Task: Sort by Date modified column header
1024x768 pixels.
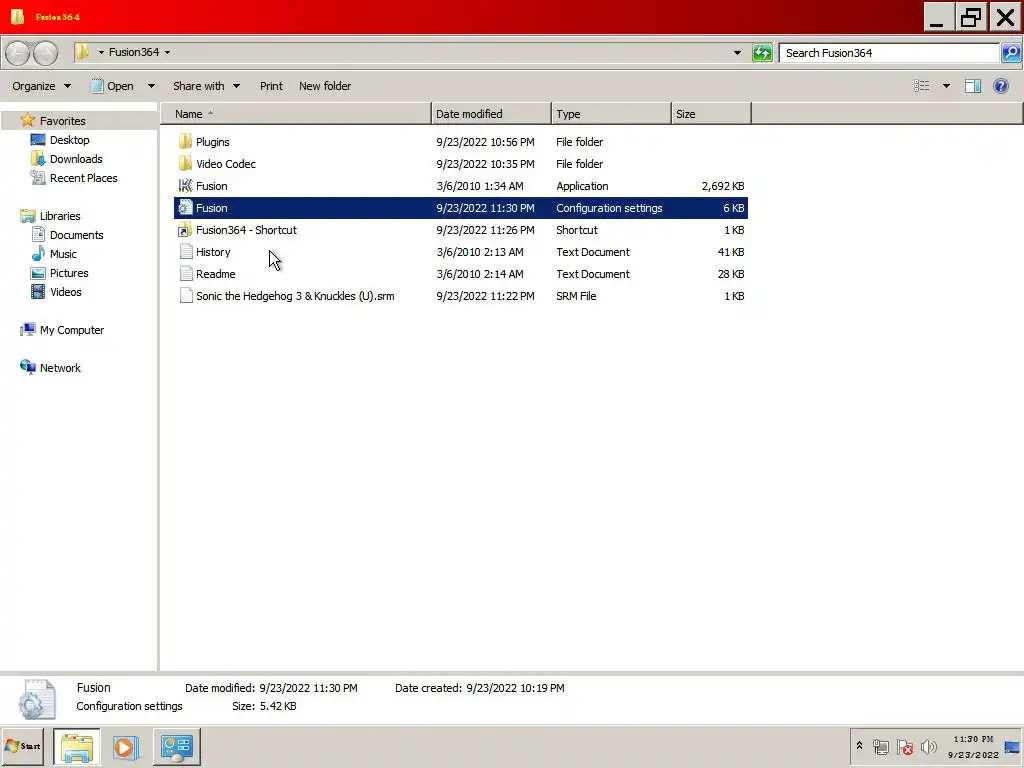Action: [491, 114]
